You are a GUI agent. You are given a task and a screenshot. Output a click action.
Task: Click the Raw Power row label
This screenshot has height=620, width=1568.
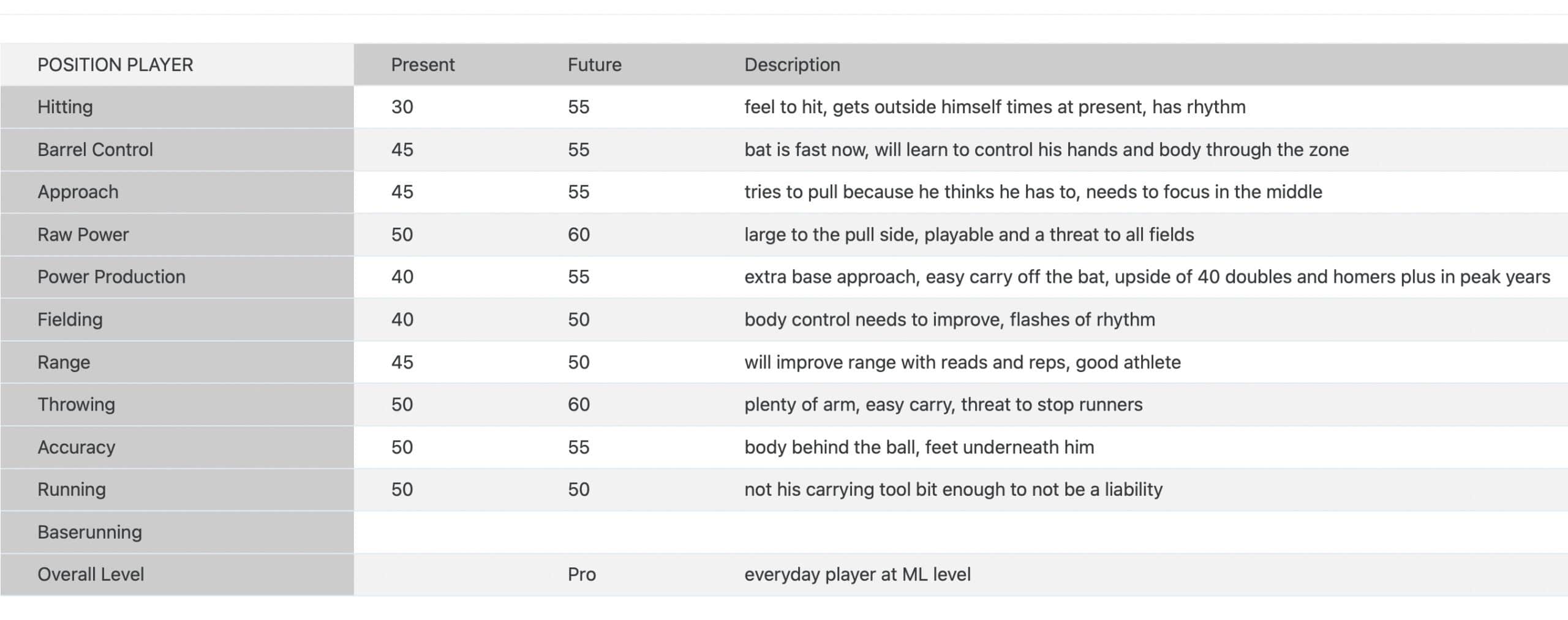pos(83,235)
